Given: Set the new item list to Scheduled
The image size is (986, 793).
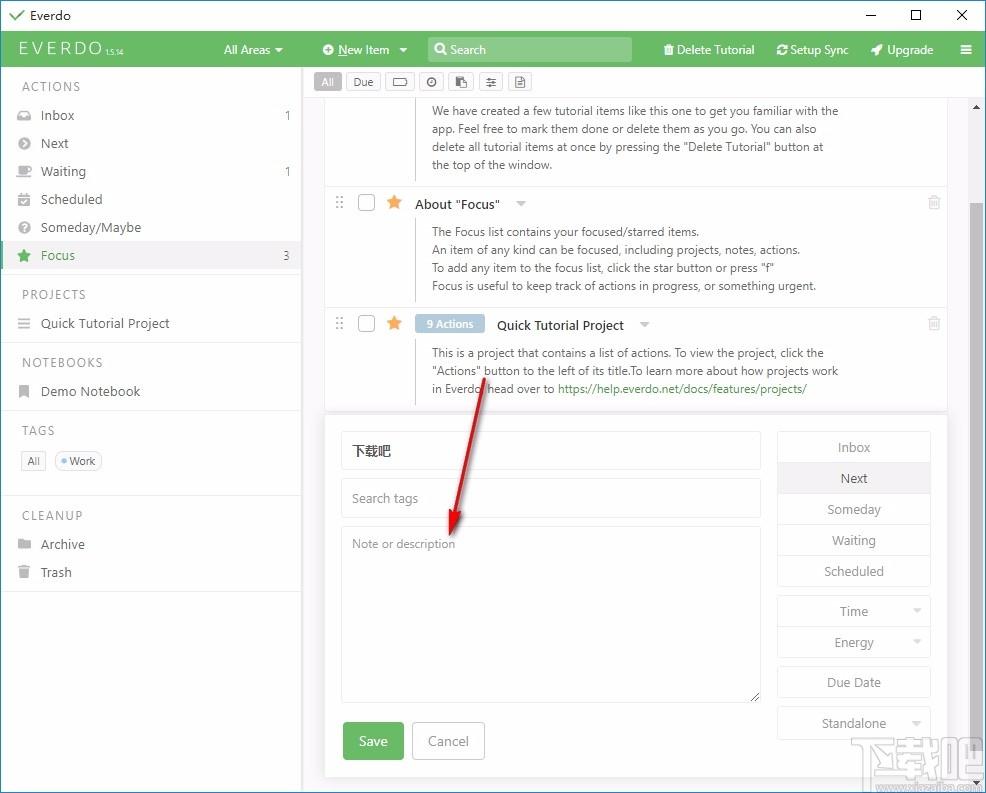Looking at the screenshot, I should click(x=853, y=571).
